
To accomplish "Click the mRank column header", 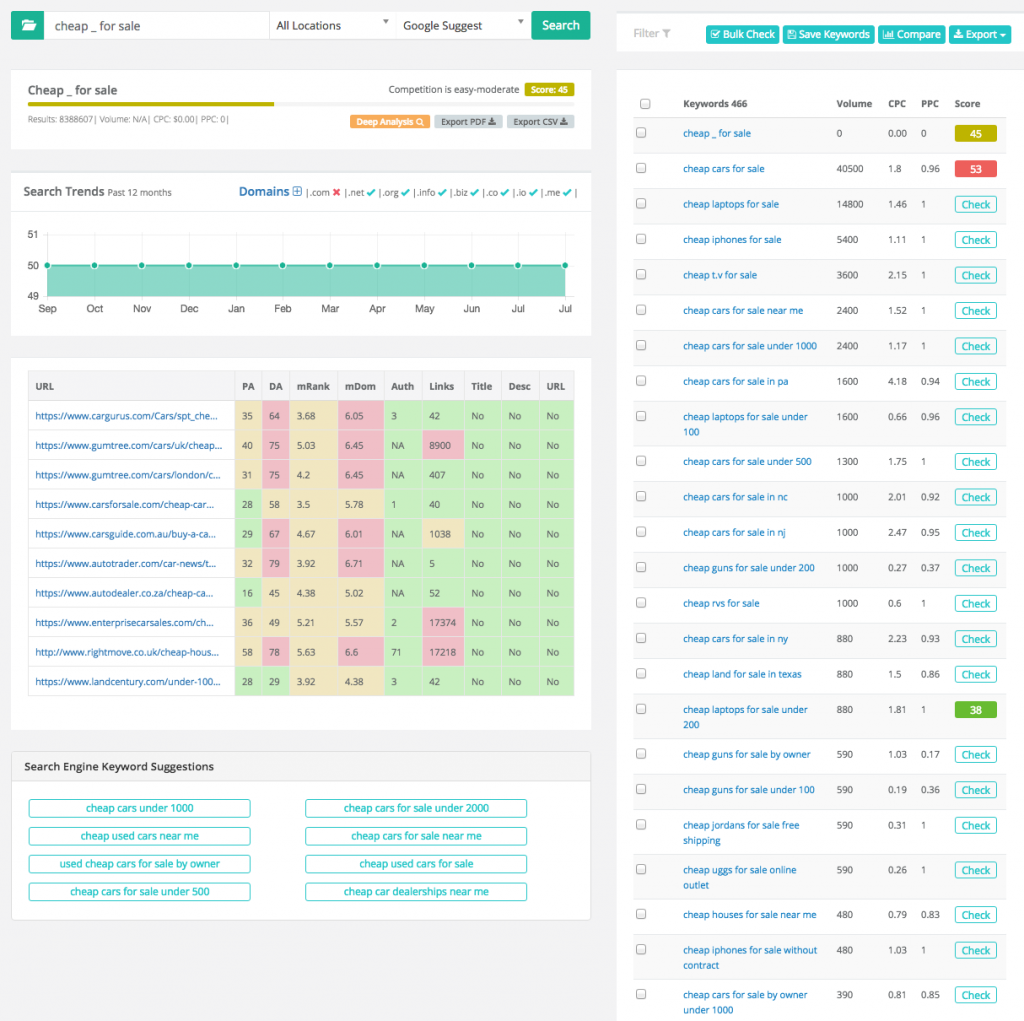I will click(313, 386).
